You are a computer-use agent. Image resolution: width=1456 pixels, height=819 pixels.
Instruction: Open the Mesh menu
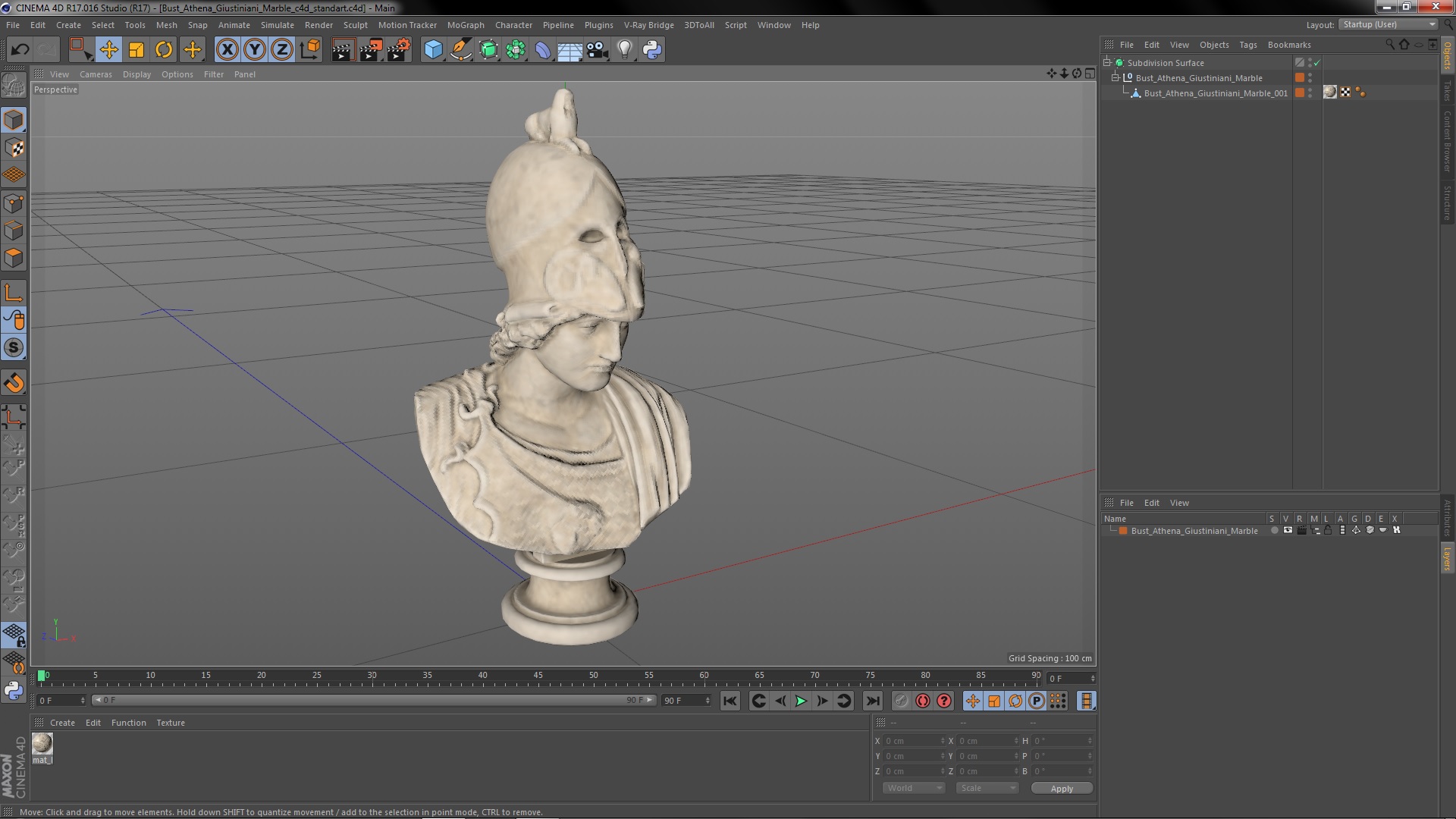coord(166,25)
